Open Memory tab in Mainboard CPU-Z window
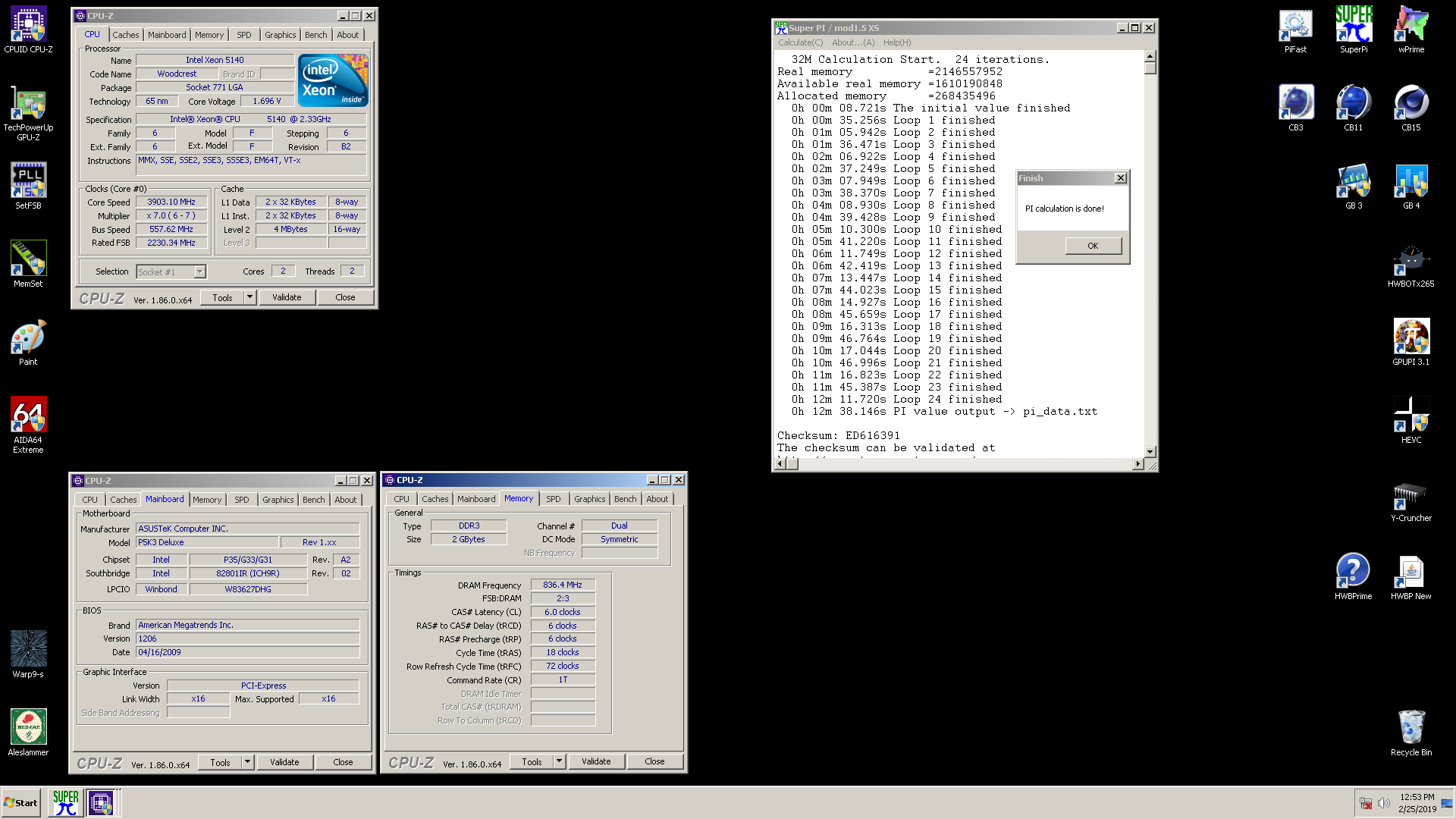The height and width of the screenshot is (819, 1456). [x=207, y=500]
